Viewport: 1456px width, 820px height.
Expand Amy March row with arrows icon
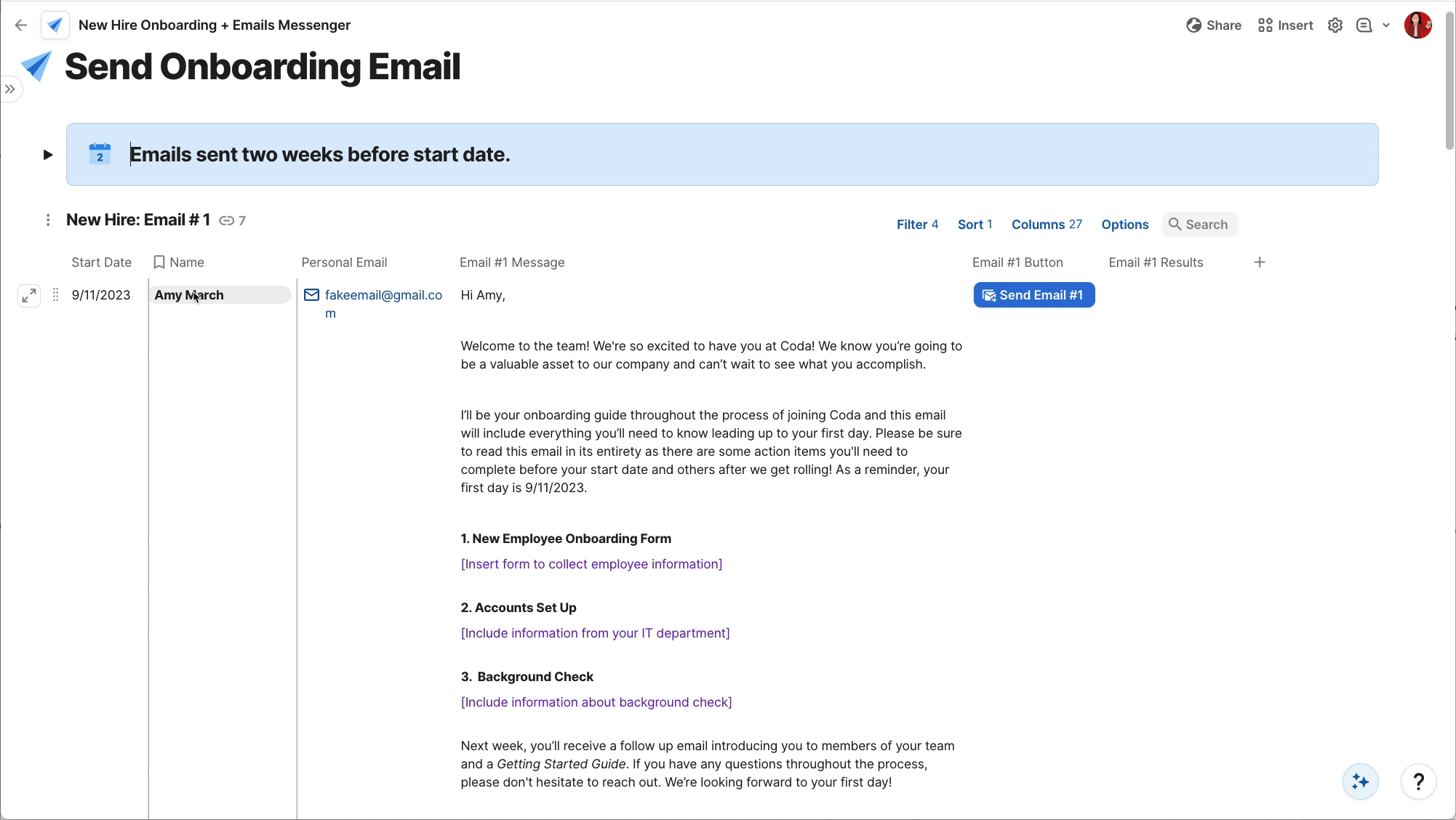[29, 295]
